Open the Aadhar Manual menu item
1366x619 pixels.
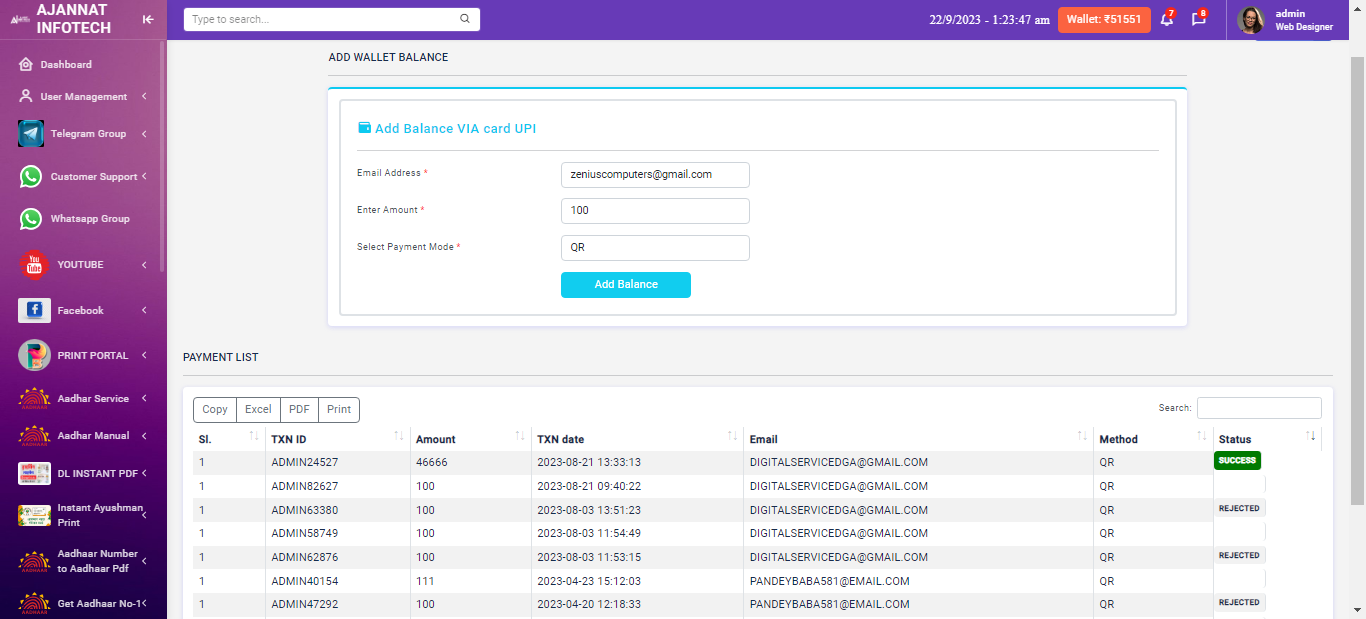(x=93, y=436)
